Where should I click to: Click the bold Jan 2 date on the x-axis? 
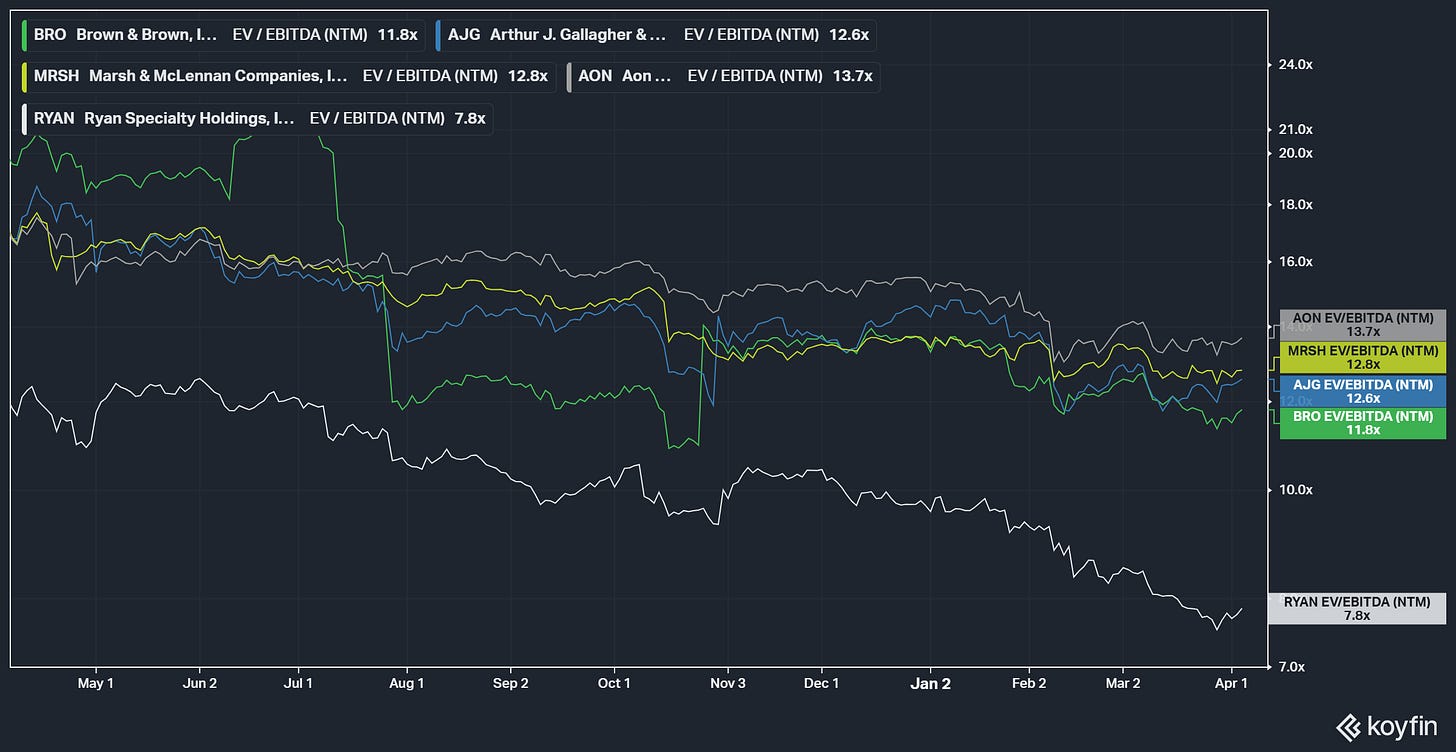(x=931, y=685)
